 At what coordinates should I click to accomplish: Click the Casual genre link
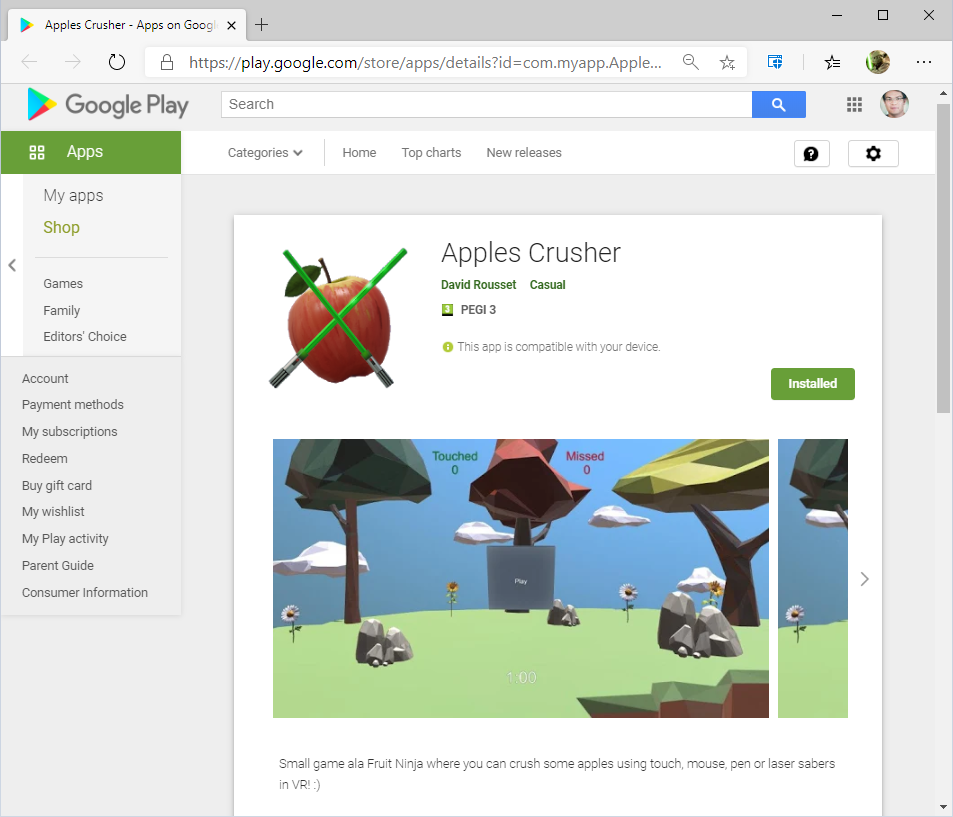pyautogui.click(x=547, y=284)
